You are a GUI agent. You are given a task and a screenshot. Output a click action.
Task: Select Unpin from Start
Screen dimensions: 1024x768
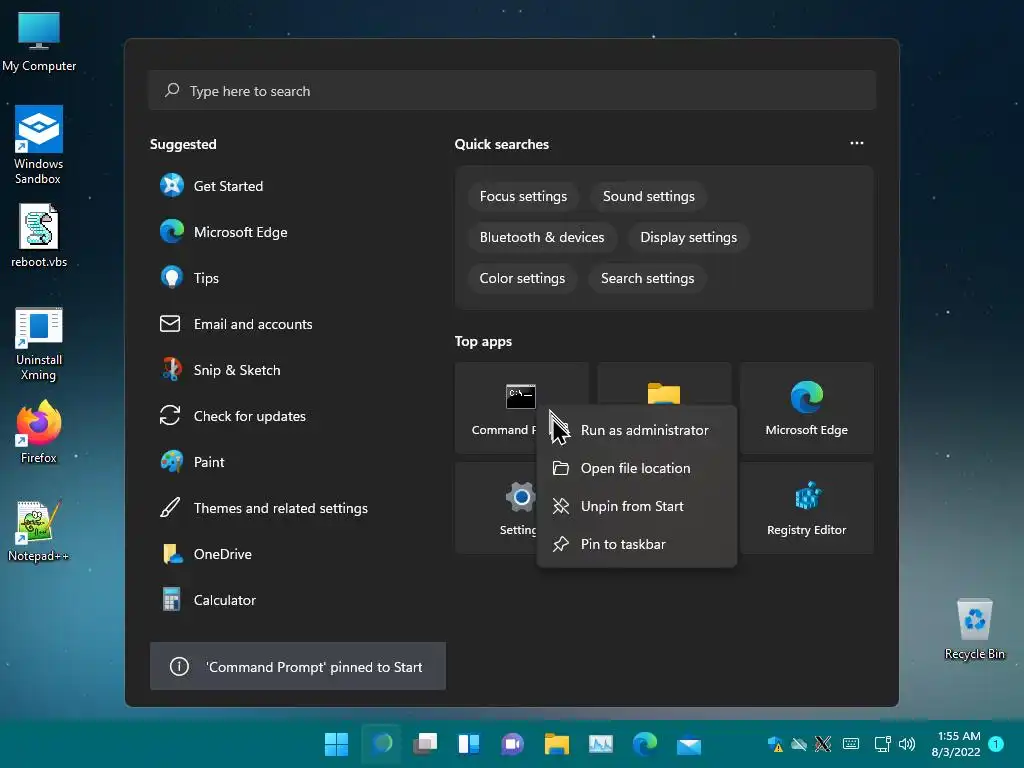click(x=637, y=506)
